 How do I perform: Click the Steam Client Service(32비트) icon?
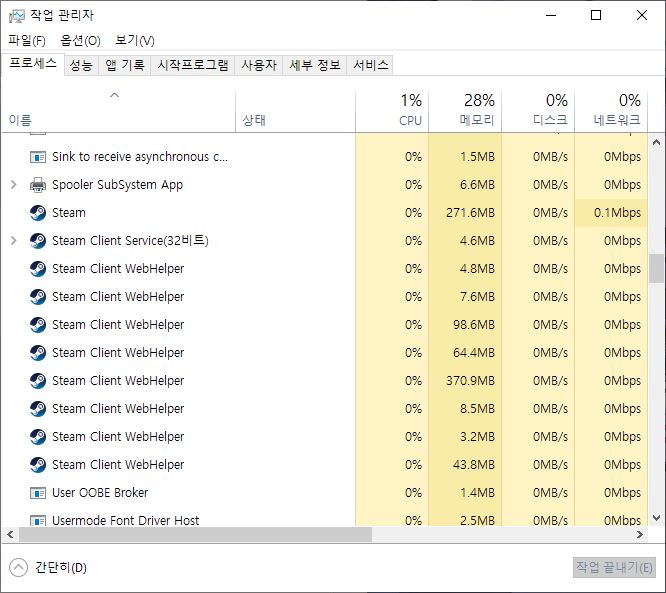tap(38, 241)
